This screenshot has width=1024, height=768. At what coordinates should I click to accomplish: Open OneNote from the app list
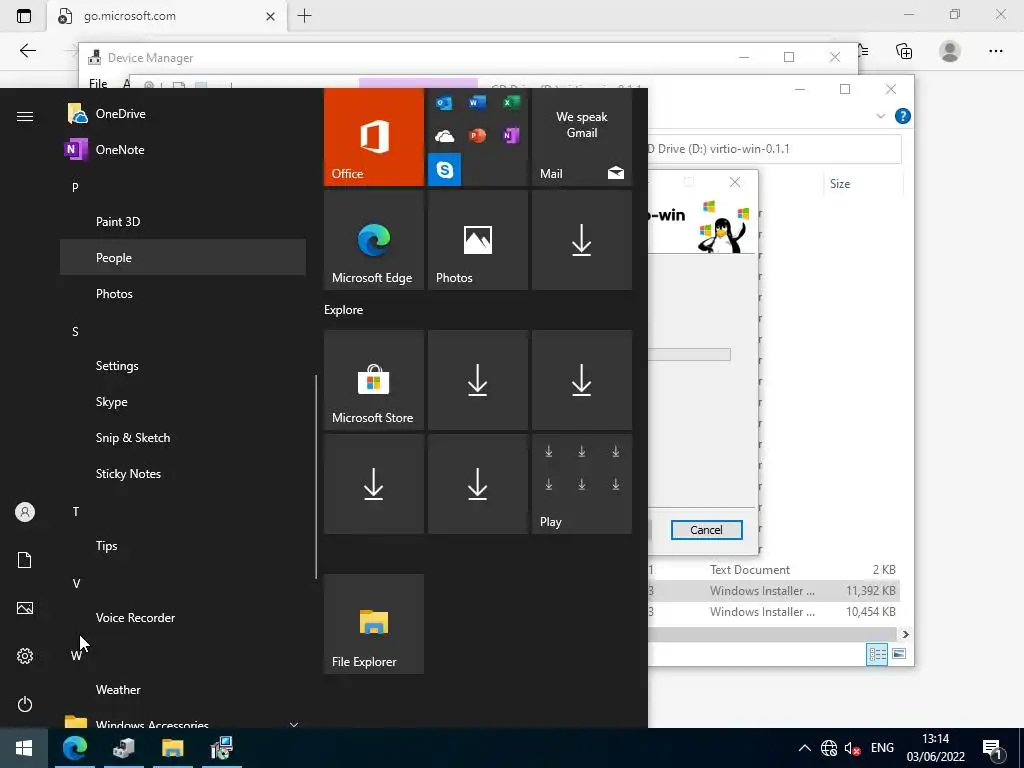click(183, 150)
